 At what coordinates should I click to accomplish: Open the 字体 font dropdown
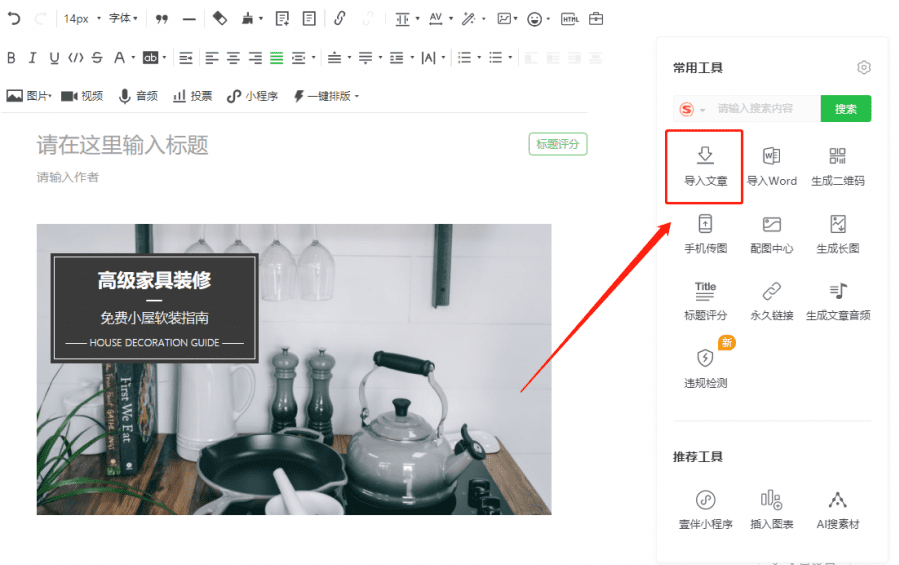tap(123, 18)
